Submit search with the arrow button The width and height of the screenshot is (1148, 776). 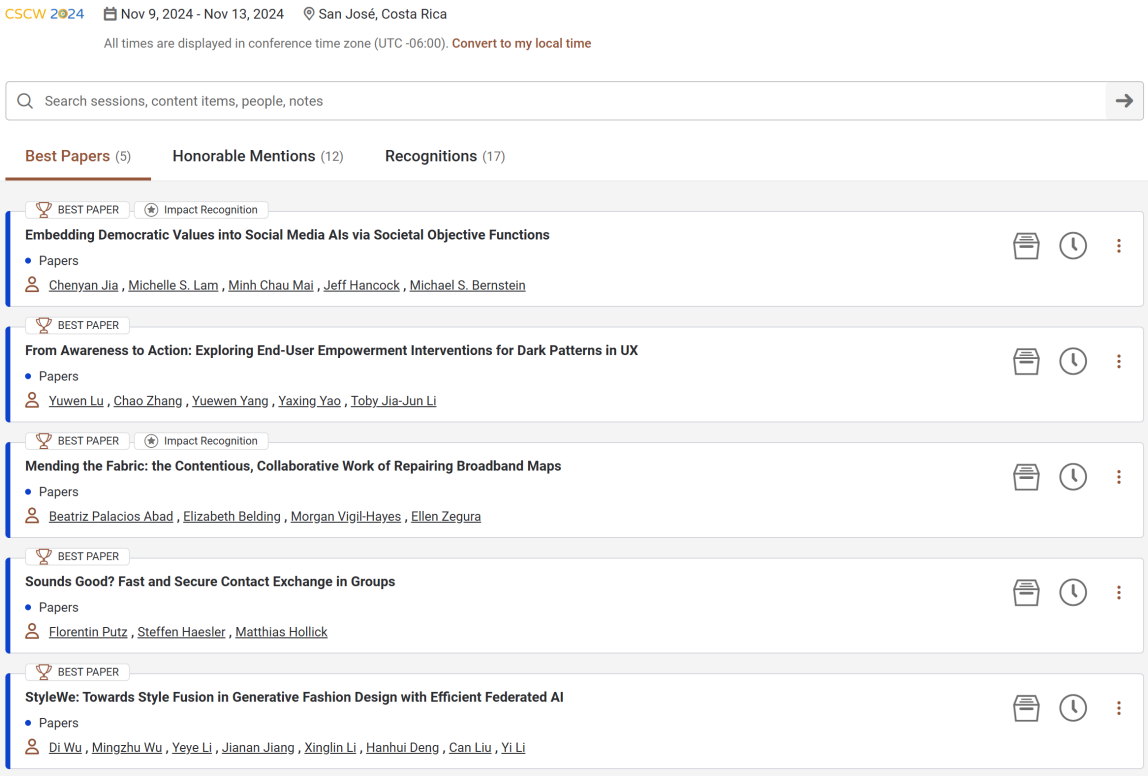(x=1124, y=101)
